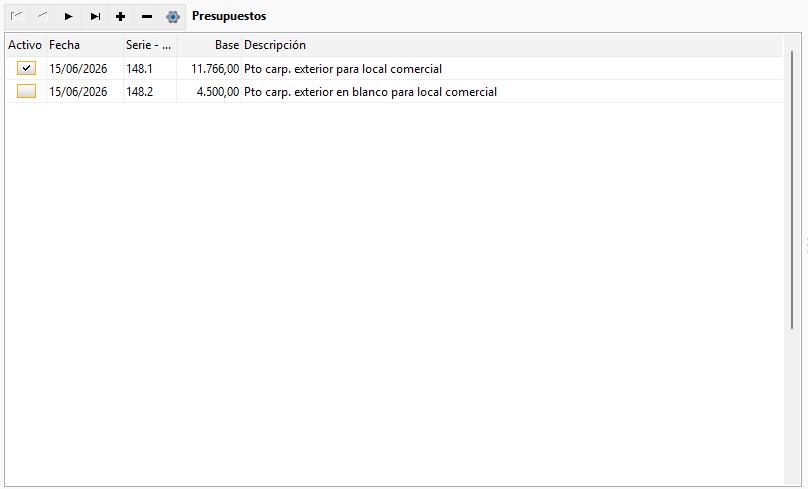This screenshot has width=808, height=489.
Task: Check Activo checkbox for budget 148.2
Action: point(26,91)
